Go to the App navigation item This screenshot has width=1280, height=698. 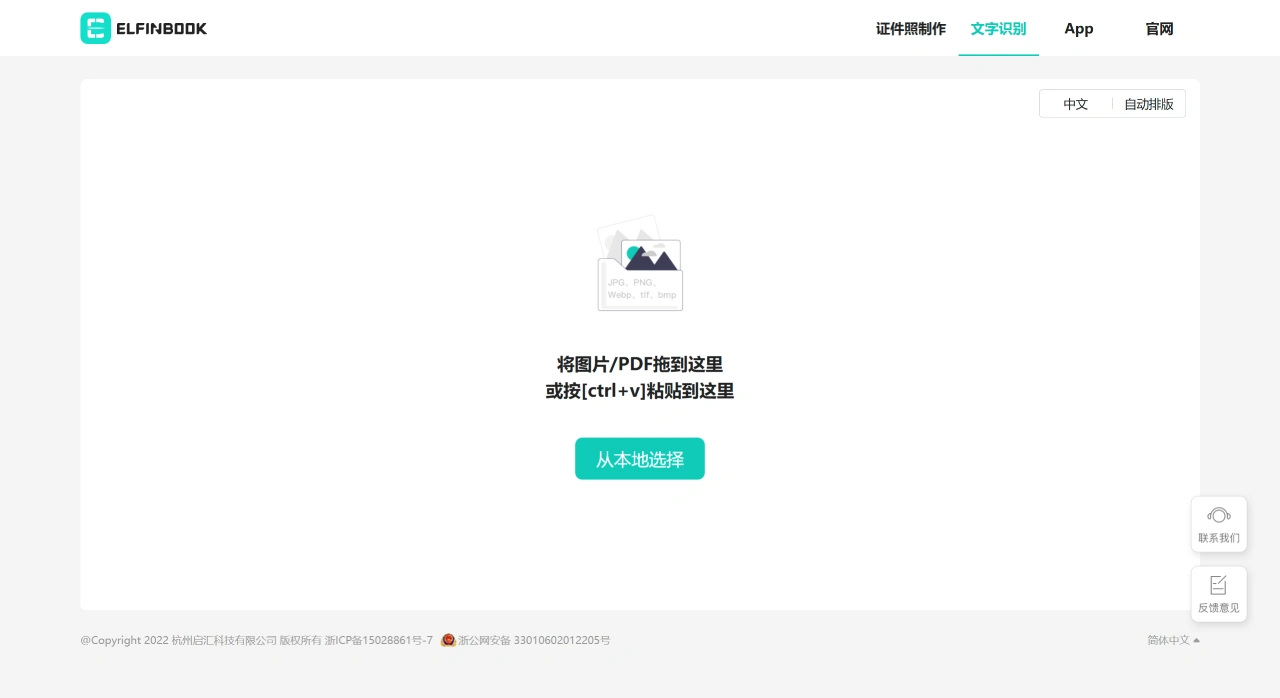1078,29
